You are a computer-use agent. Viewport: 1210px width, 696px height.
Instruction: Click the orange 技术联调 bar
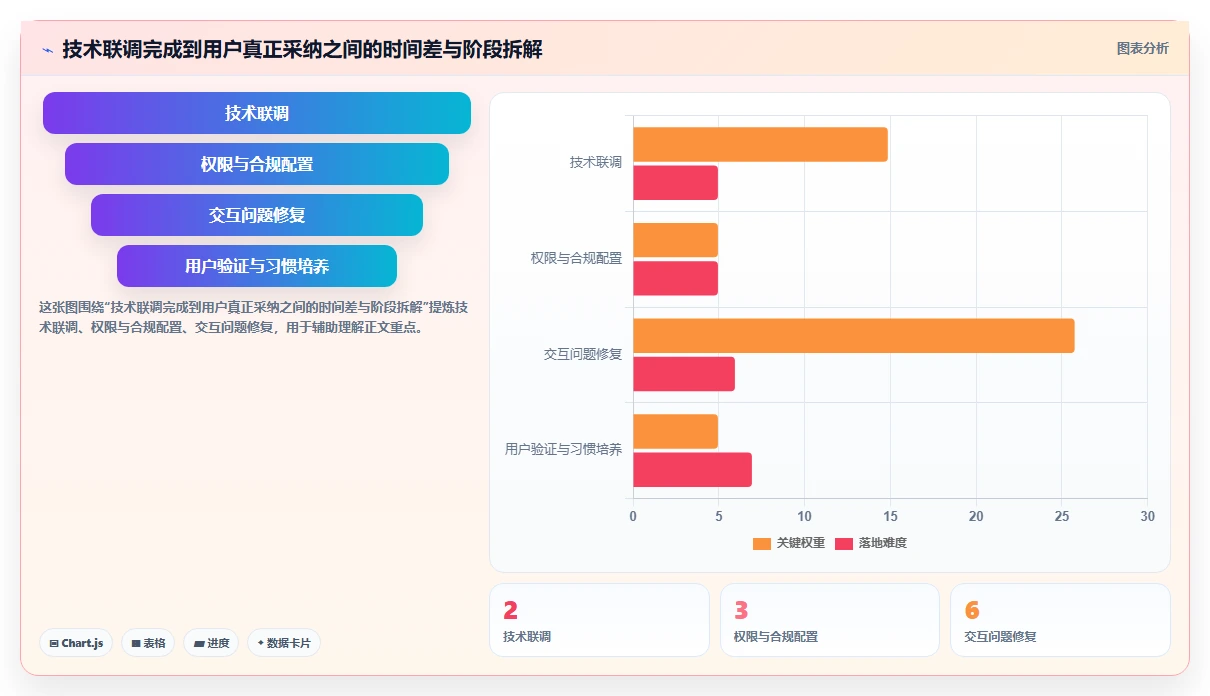(760, 144)
